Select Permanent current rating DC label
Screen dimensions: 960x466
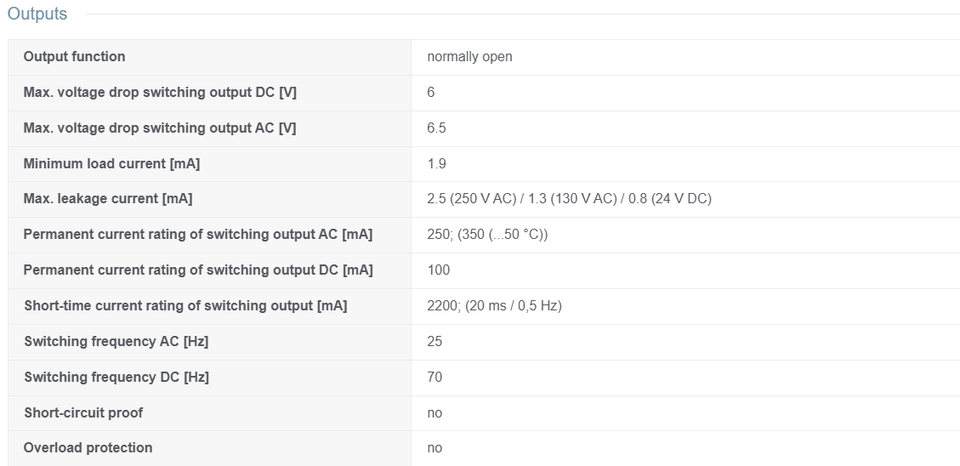tap(198, 270)
